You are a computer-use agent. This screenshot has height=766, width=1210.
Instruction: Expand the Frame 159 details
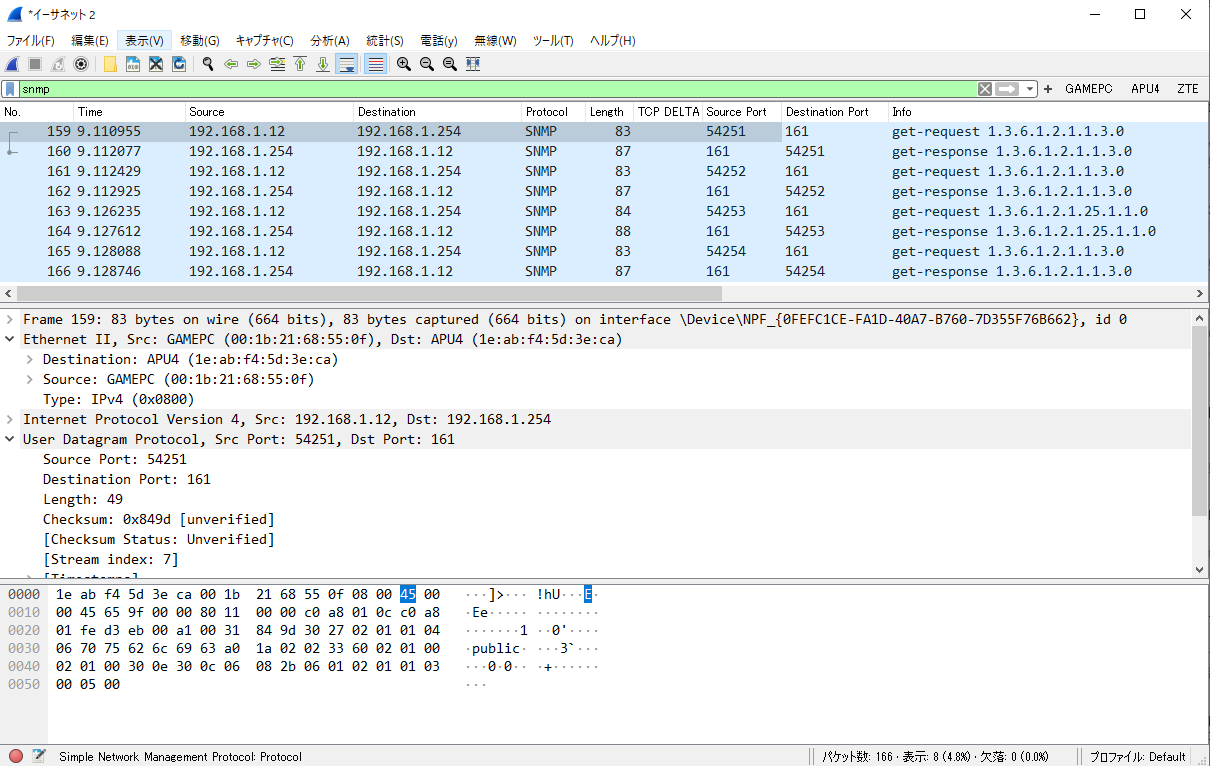[10, 319]
